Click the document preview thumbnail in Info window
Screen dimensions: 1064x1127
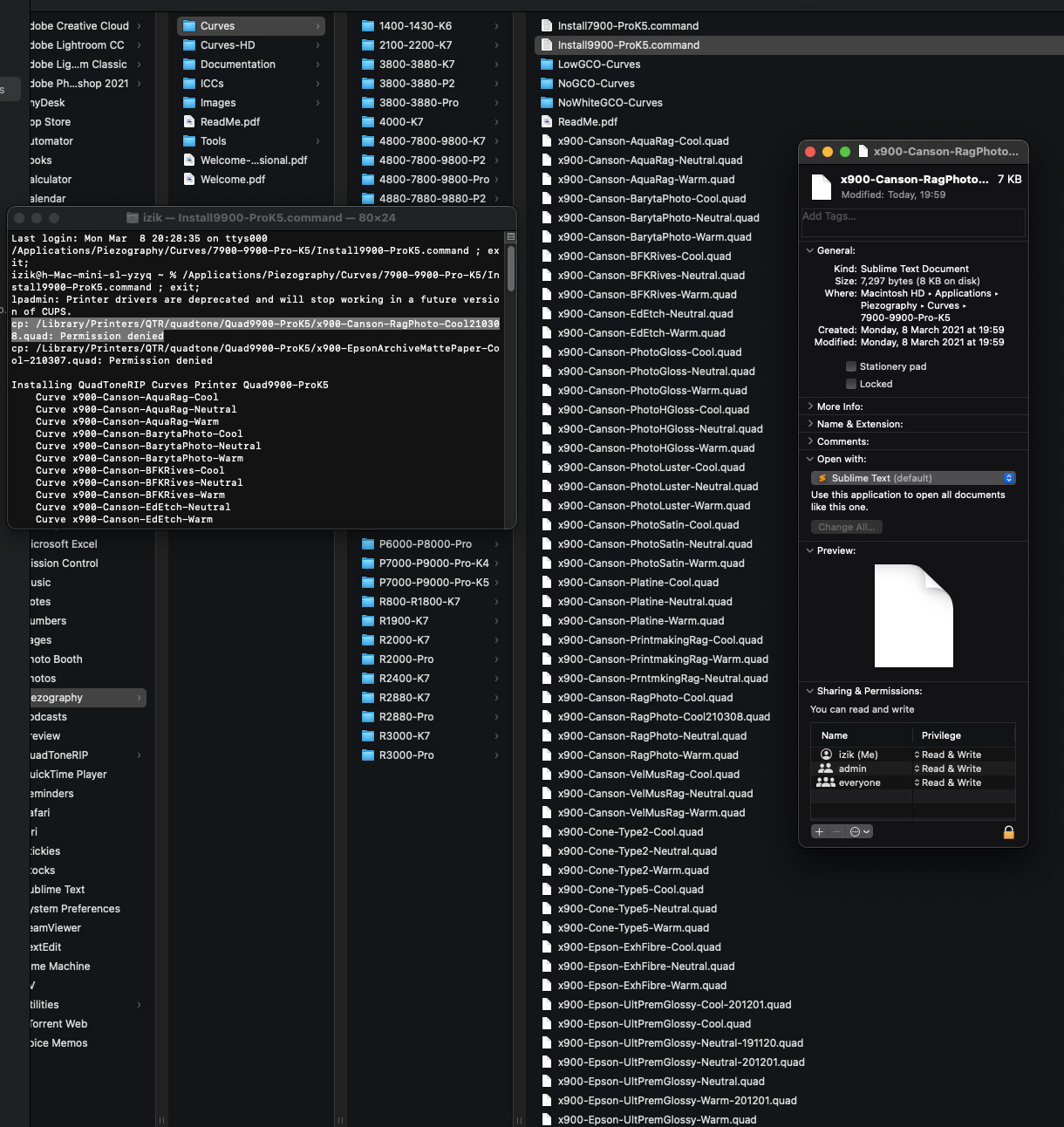click(913, 616)
